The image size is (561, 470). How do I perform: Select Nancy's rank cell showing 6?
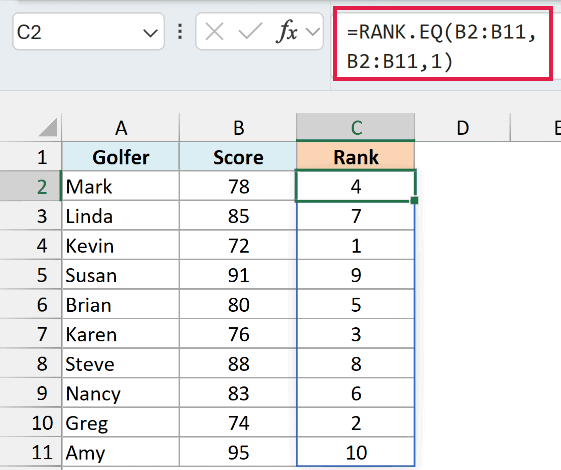click(356, 393)
